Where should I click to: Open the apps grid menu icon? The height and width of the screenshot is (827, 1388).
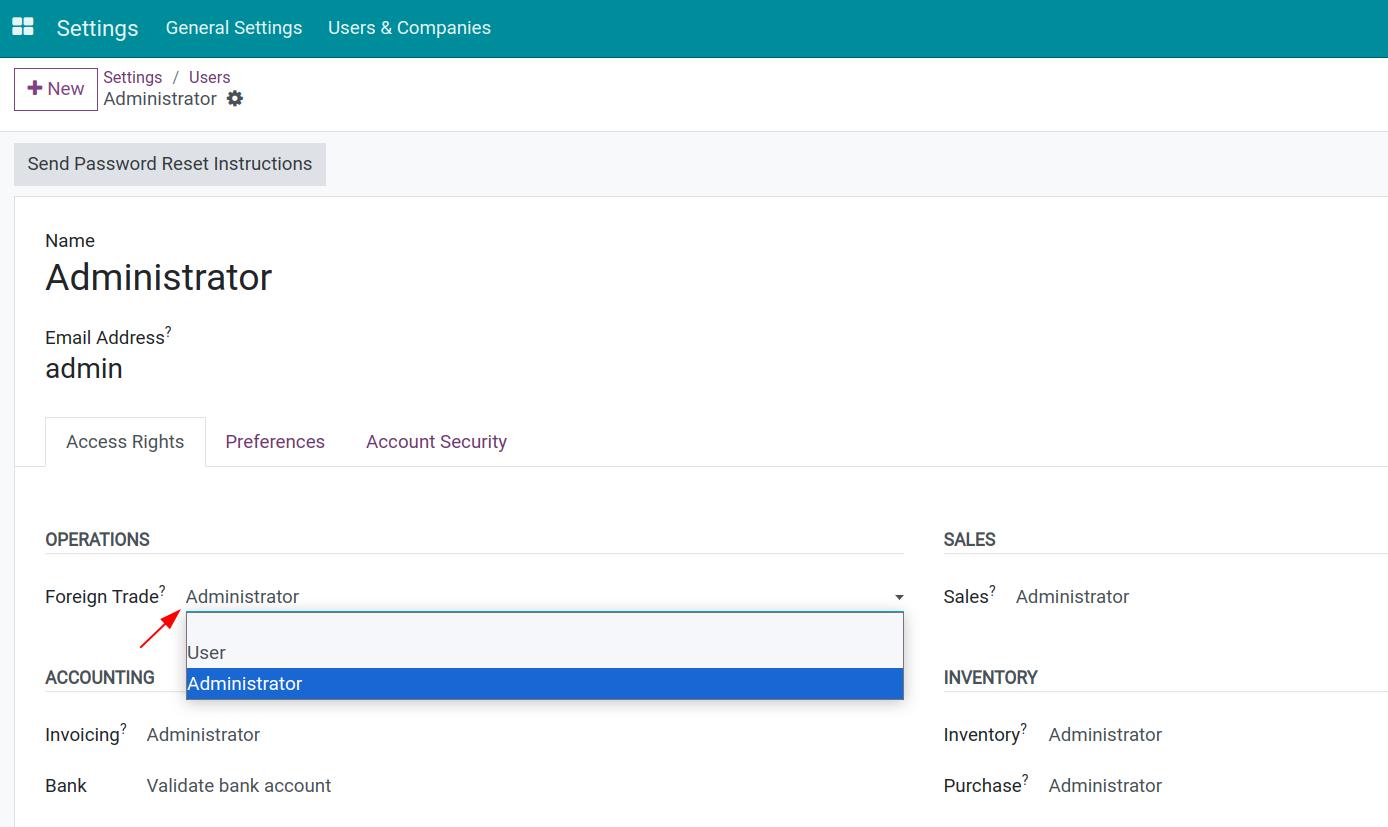22,27
